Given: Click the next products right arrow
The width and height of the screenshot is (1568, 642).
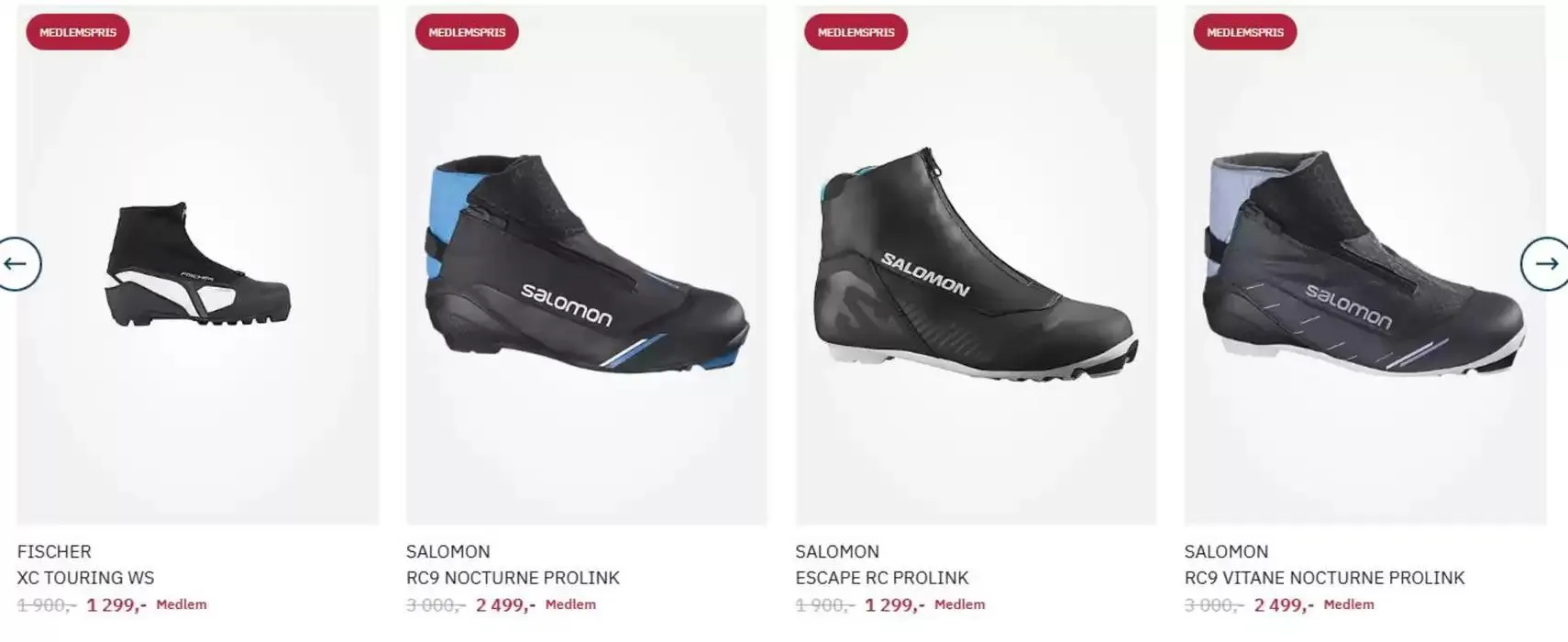Looking at the screenshot, I should [1546, 264].
